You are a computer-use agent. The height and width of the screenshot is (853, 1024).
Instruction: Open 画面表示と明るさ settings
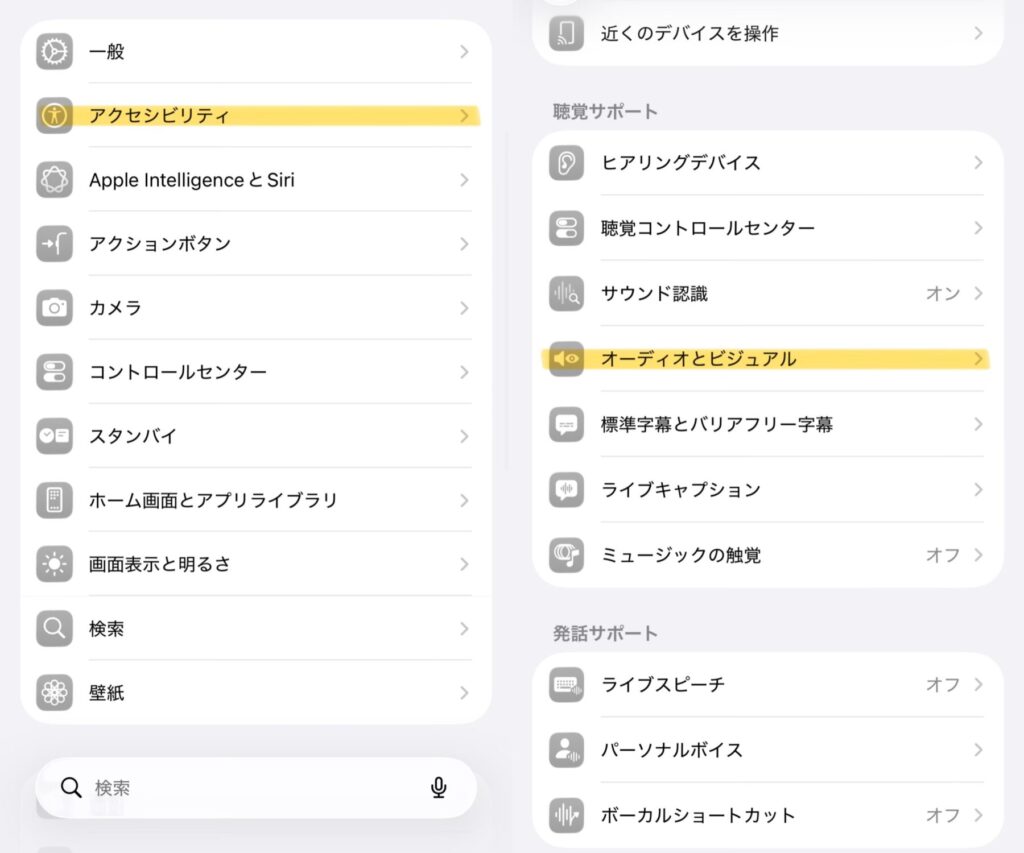(160, 564)
